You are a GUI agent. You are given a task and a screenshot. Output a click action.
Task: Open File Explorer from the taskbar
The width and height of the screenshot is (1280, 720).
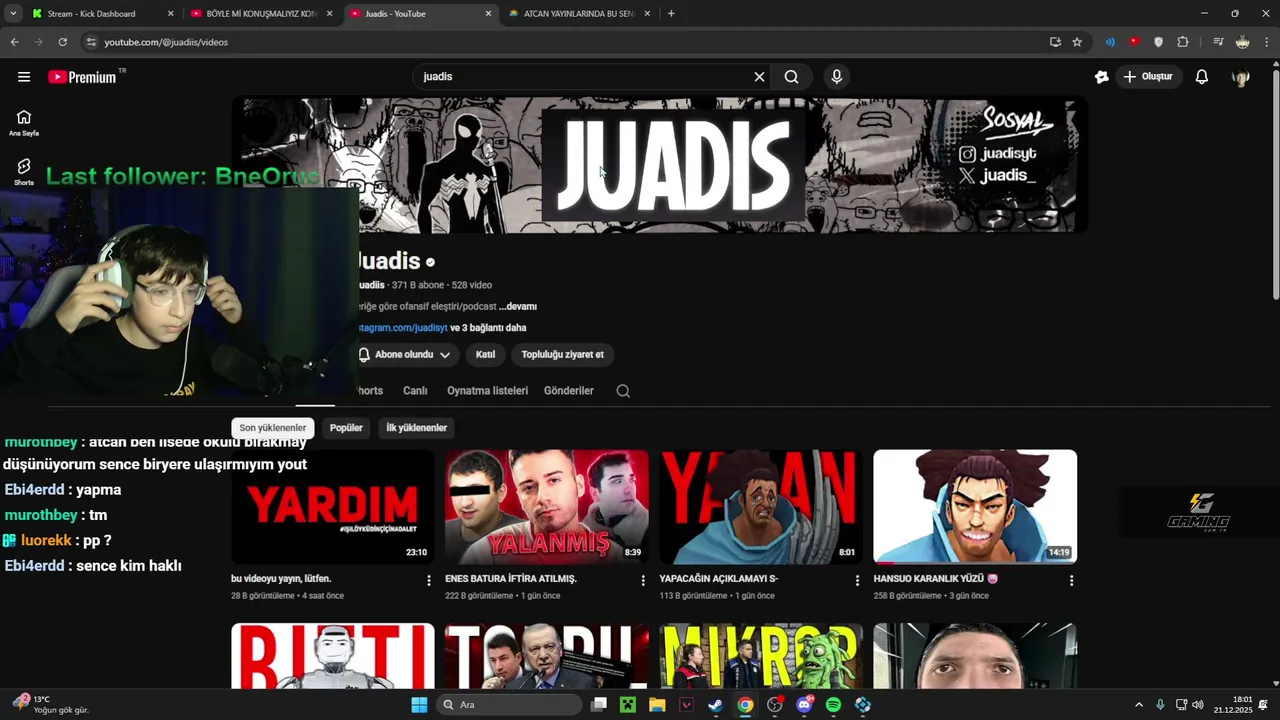657,705
